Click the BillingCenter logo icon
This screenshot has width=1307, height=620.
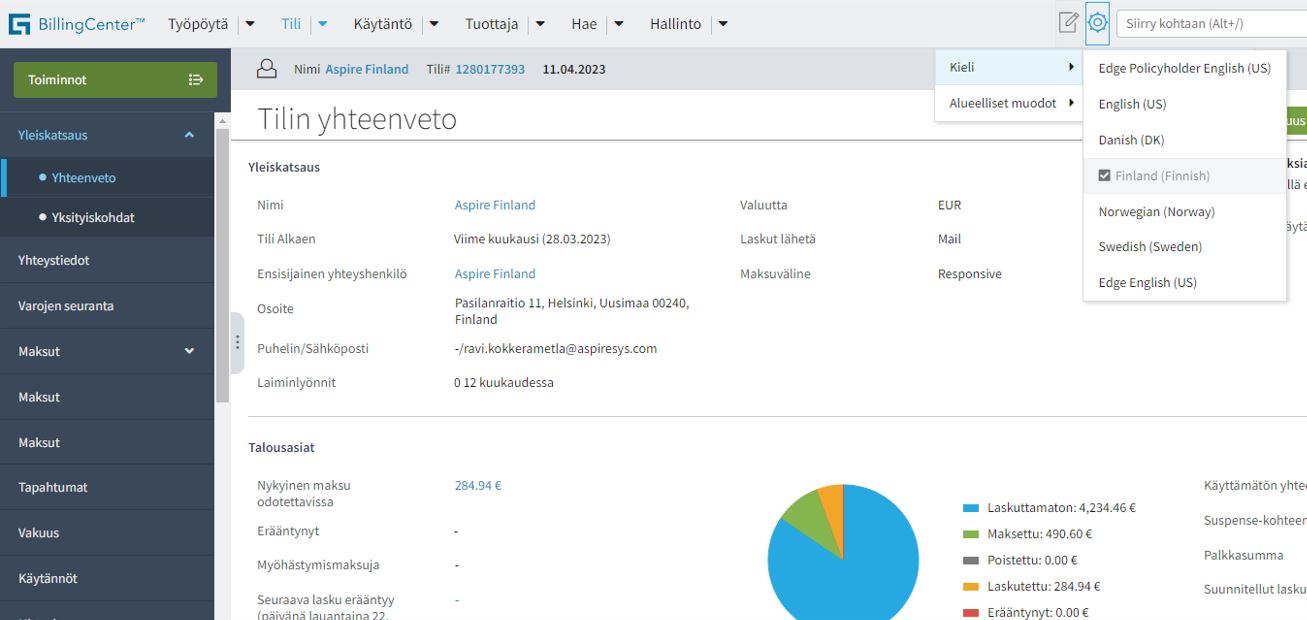[x=19, y=24]
